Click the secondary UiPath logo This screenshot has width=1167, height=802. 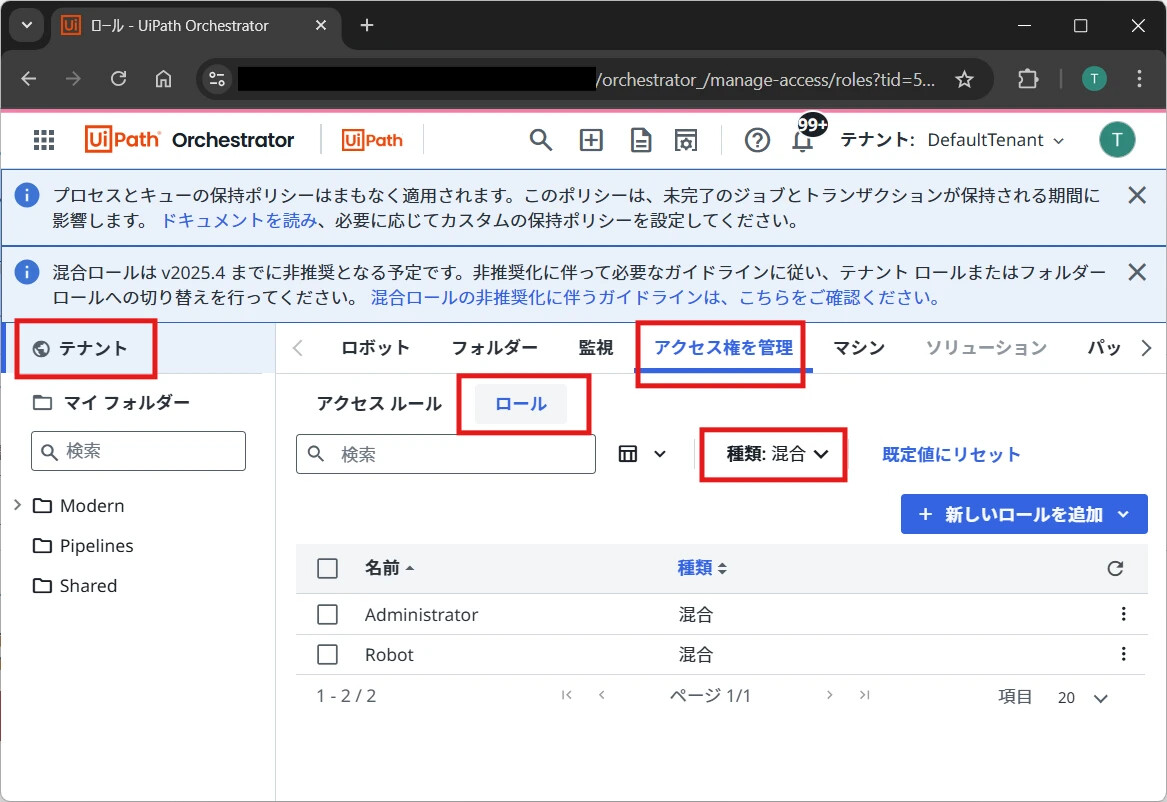tap(372, 140)
